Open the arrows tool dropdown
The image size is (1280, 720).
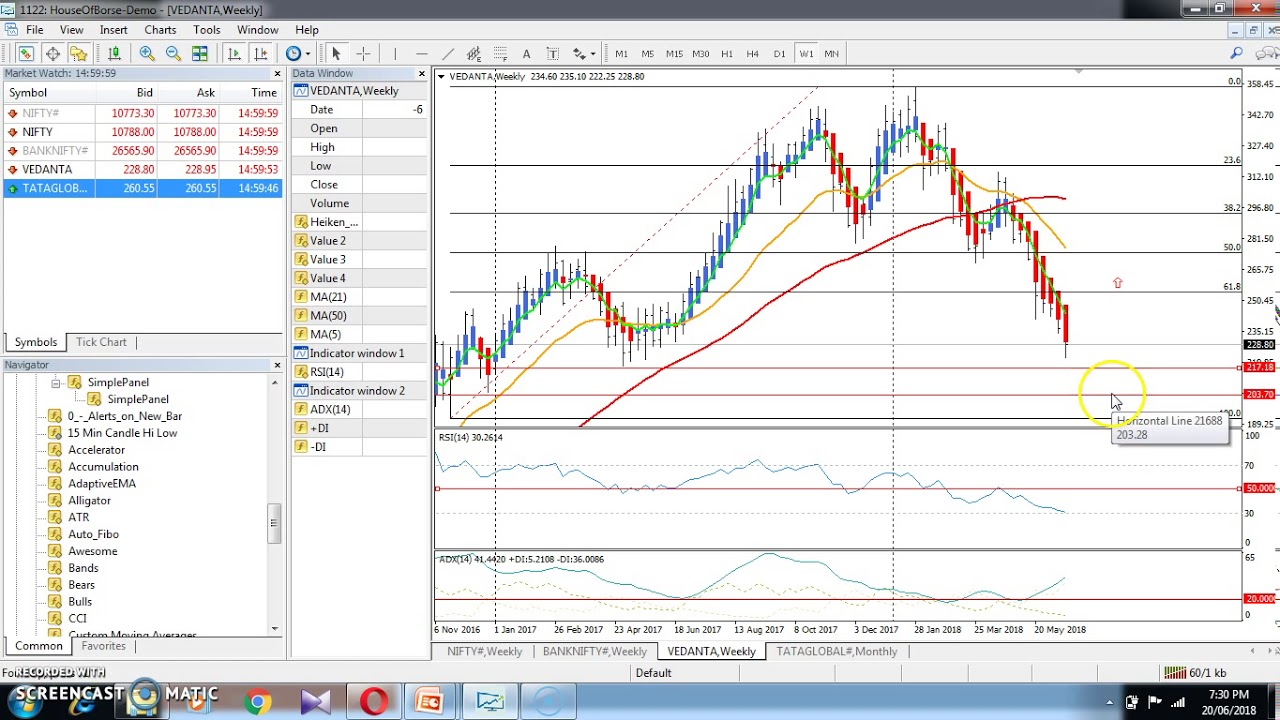pyautogui.click(x=593, y=53)
